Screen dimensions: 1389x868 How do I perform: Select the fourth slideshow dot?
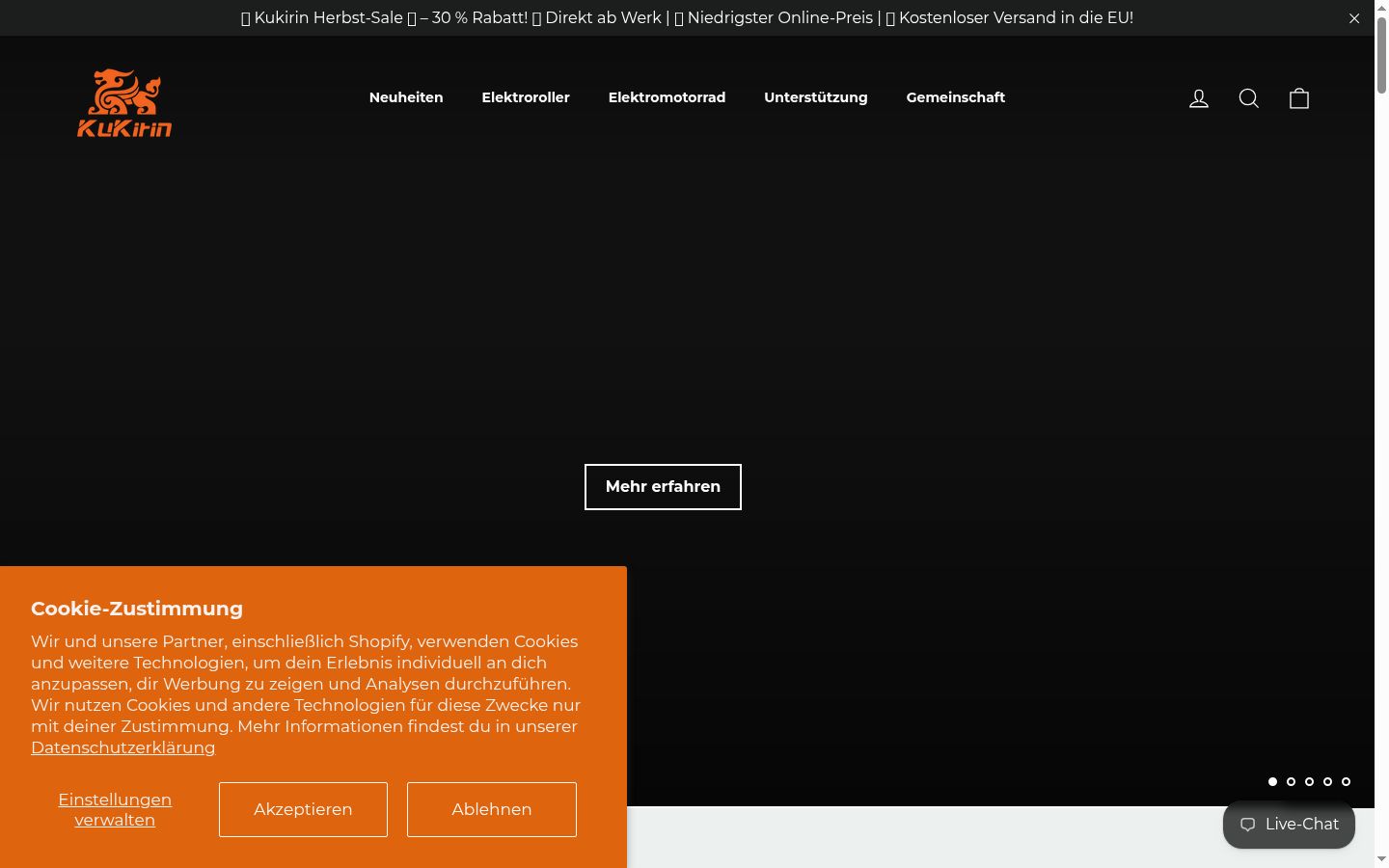pyautogui.click(x=1327, y=781)
